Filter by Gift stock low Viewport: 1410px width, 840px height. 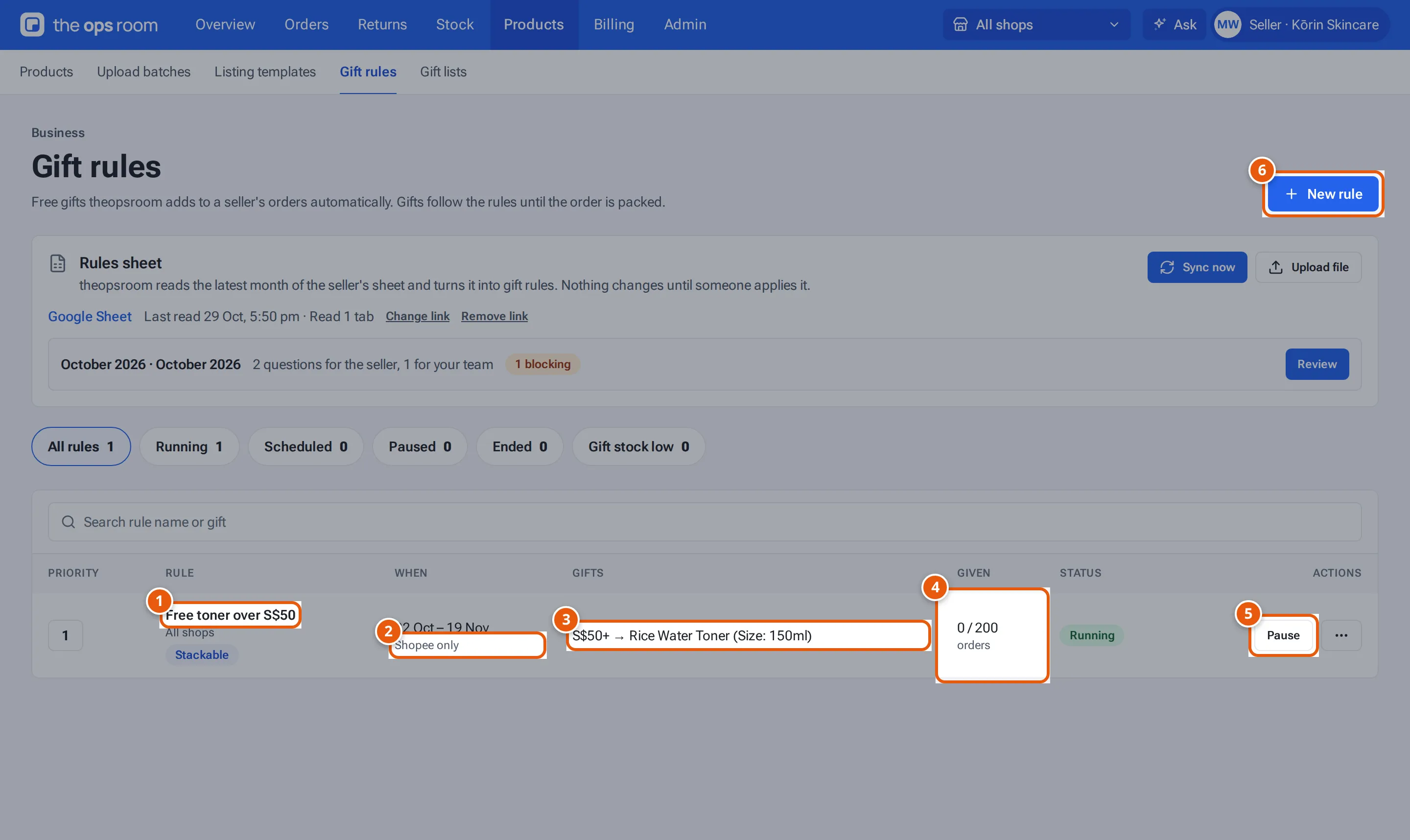pyautogui.click(x=638, y=446)
